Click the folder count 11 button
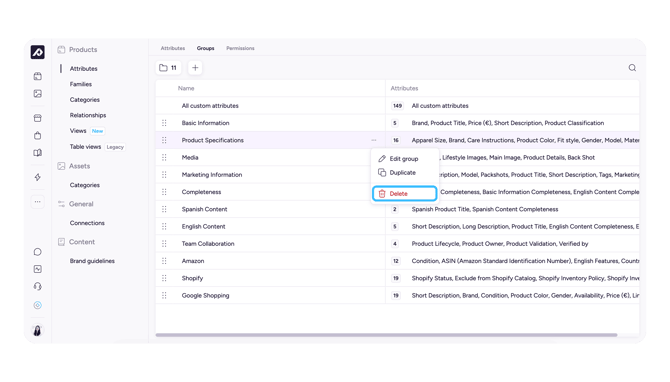Screen dimensions: 670x382 pyautogui.click(x=168, y=68)
